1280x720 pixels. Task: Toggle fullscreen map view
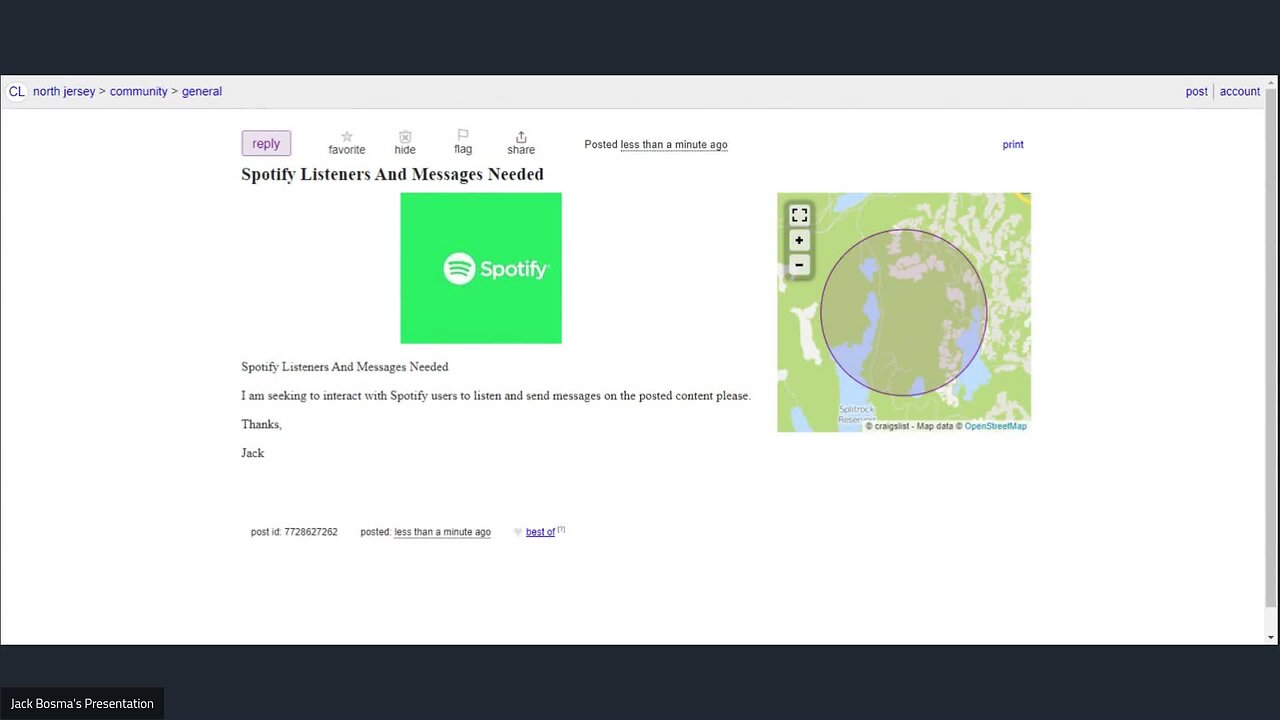[799, 215]
